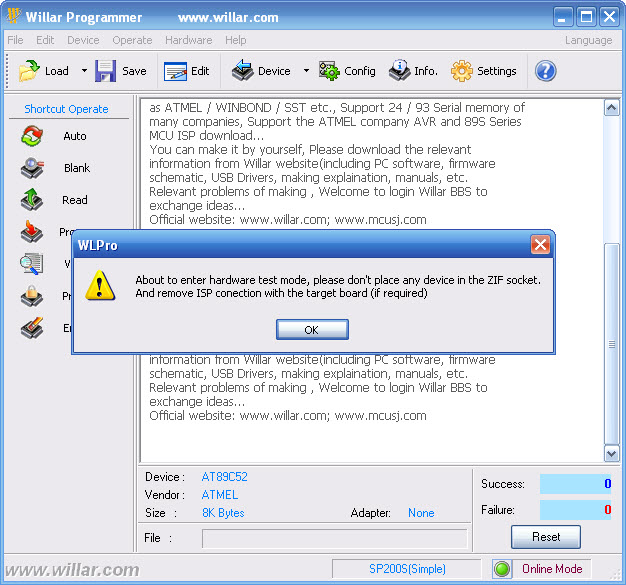The image size is (626, 585).
Task: Click OK in the WLPro dialog
Action: [312, 329]
